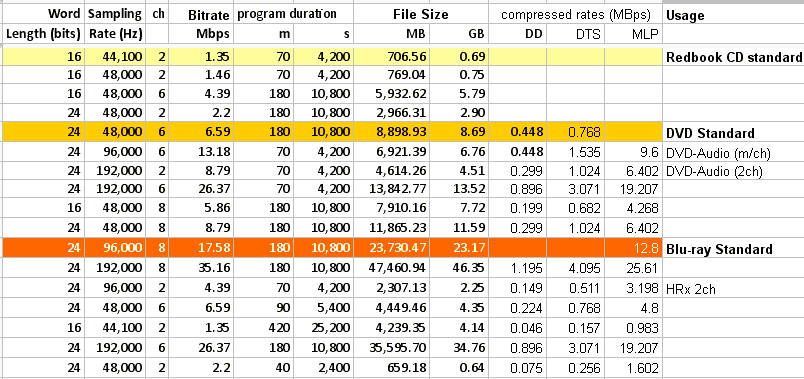This screenshot has width=804, height=379.
Task: Select the 46.35 GB cell
Action: click(x=459, y=269)
